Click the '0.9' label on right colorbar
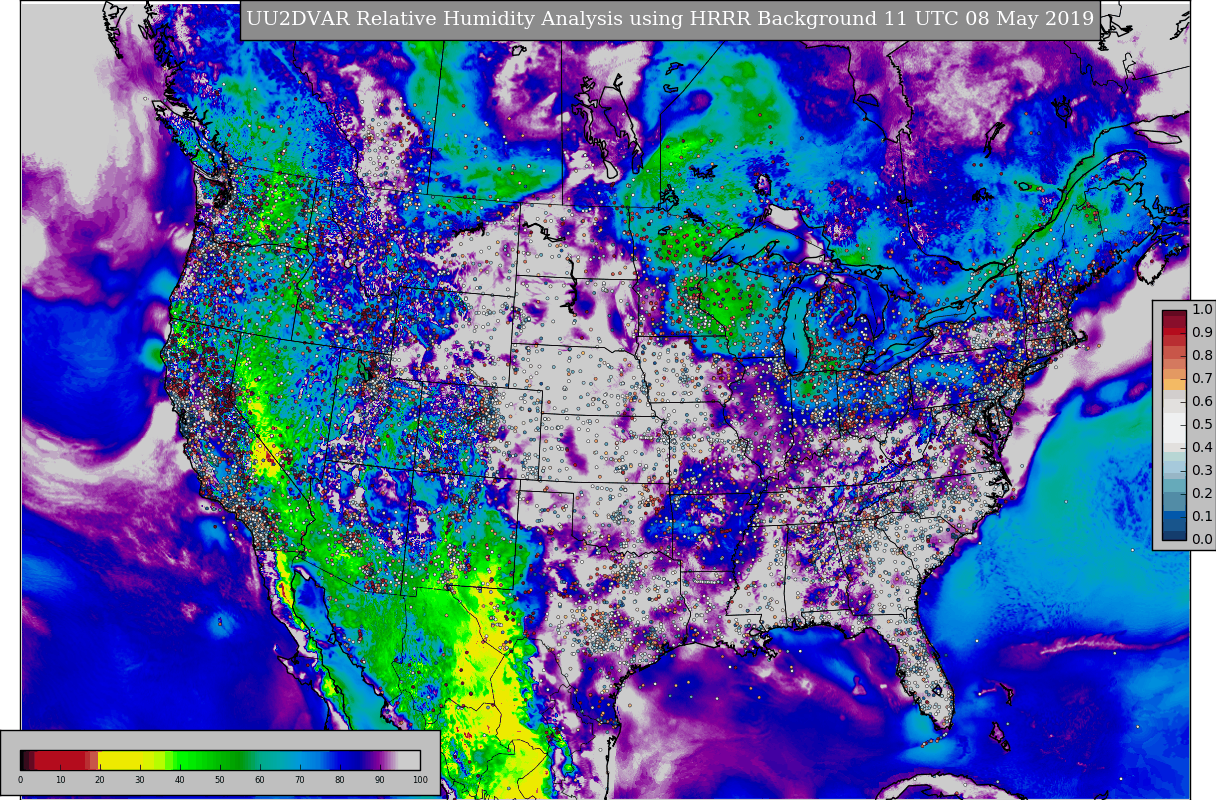 (1202, 333)
